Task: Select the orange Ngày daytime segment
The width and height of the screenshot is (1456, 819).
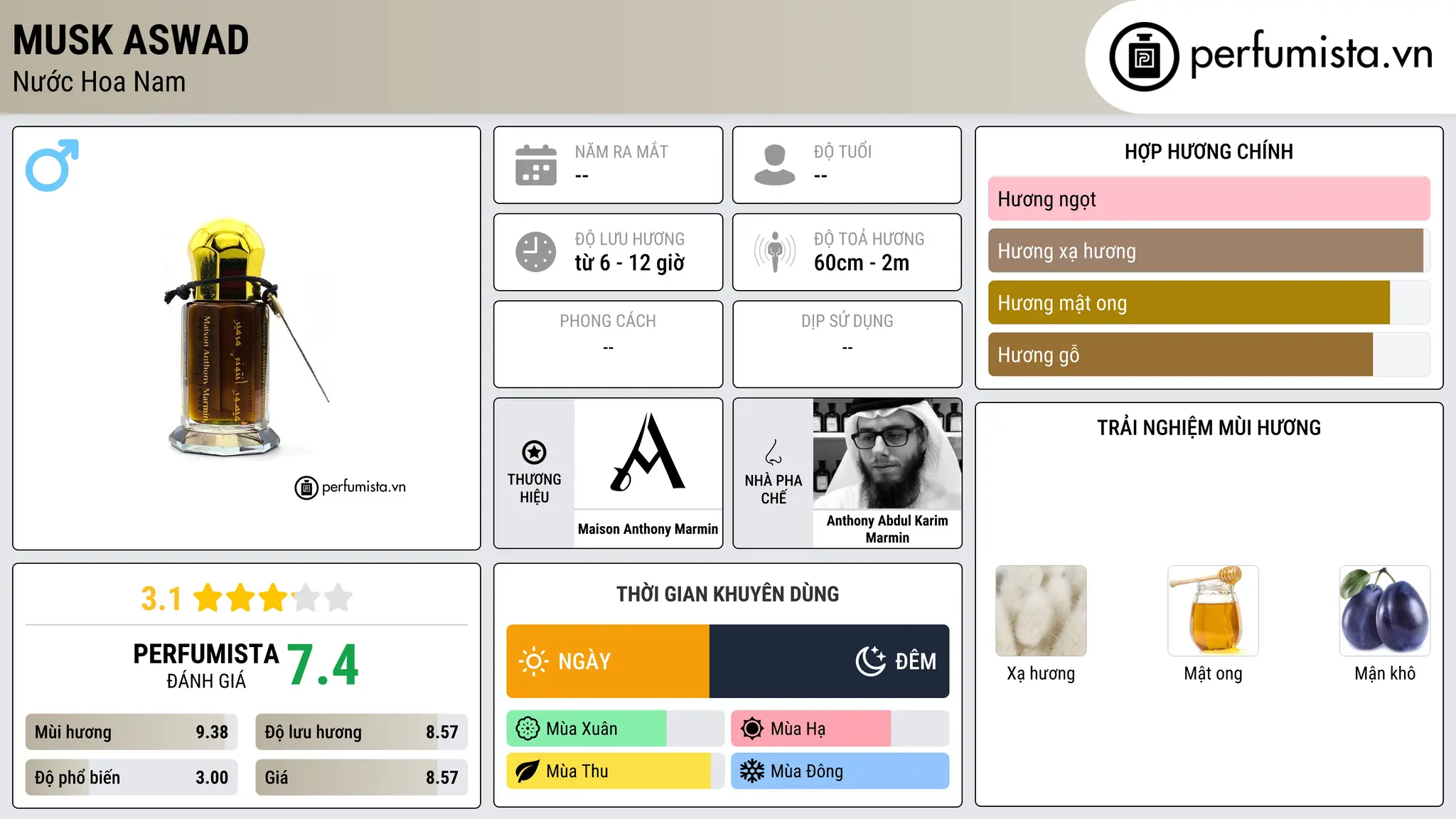Action: tap(608, 661)
